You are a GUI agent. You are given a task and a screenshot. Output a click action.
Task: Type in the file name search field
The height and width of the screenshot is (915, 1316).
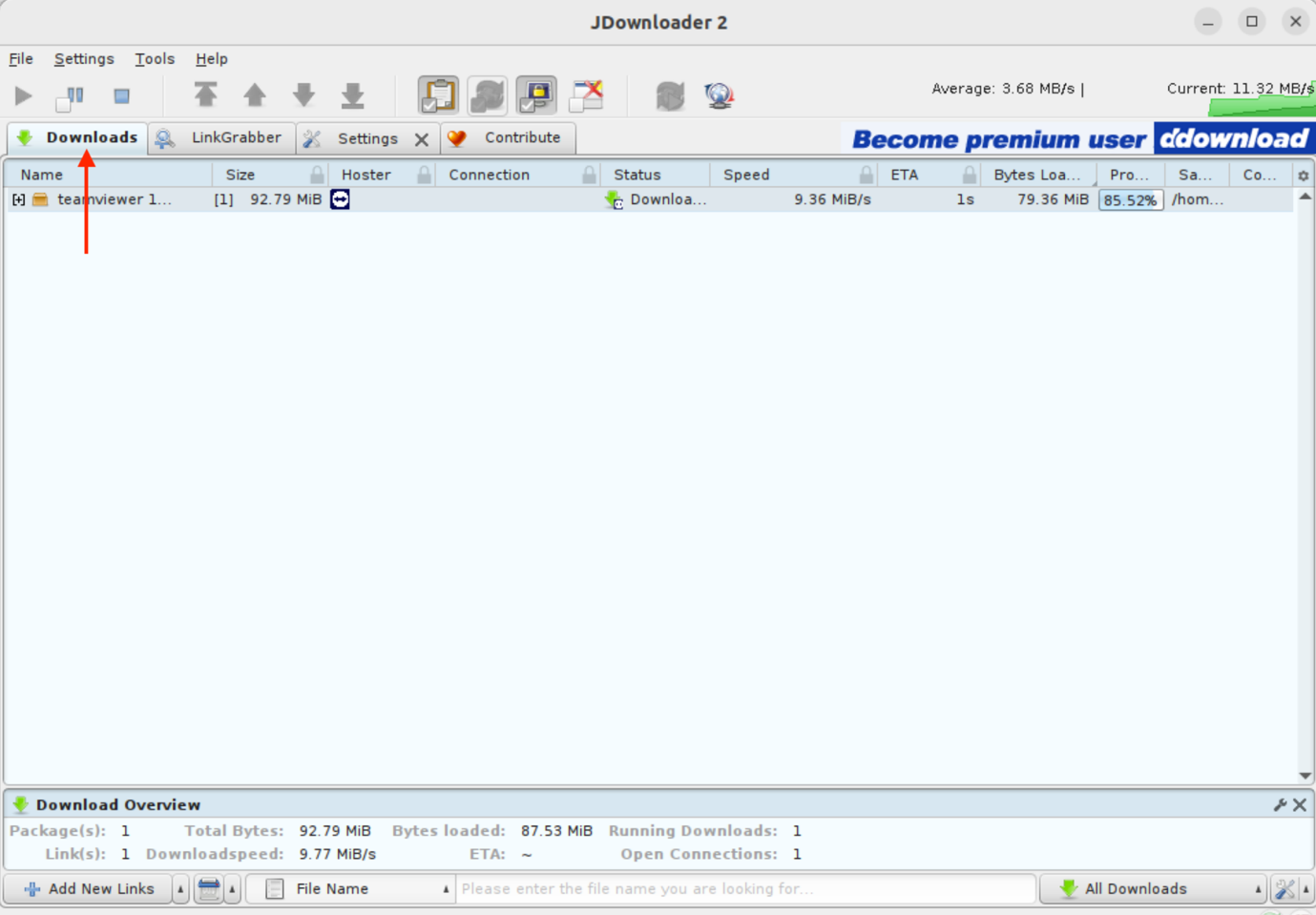pyautogui.click(x=744, y=888)
